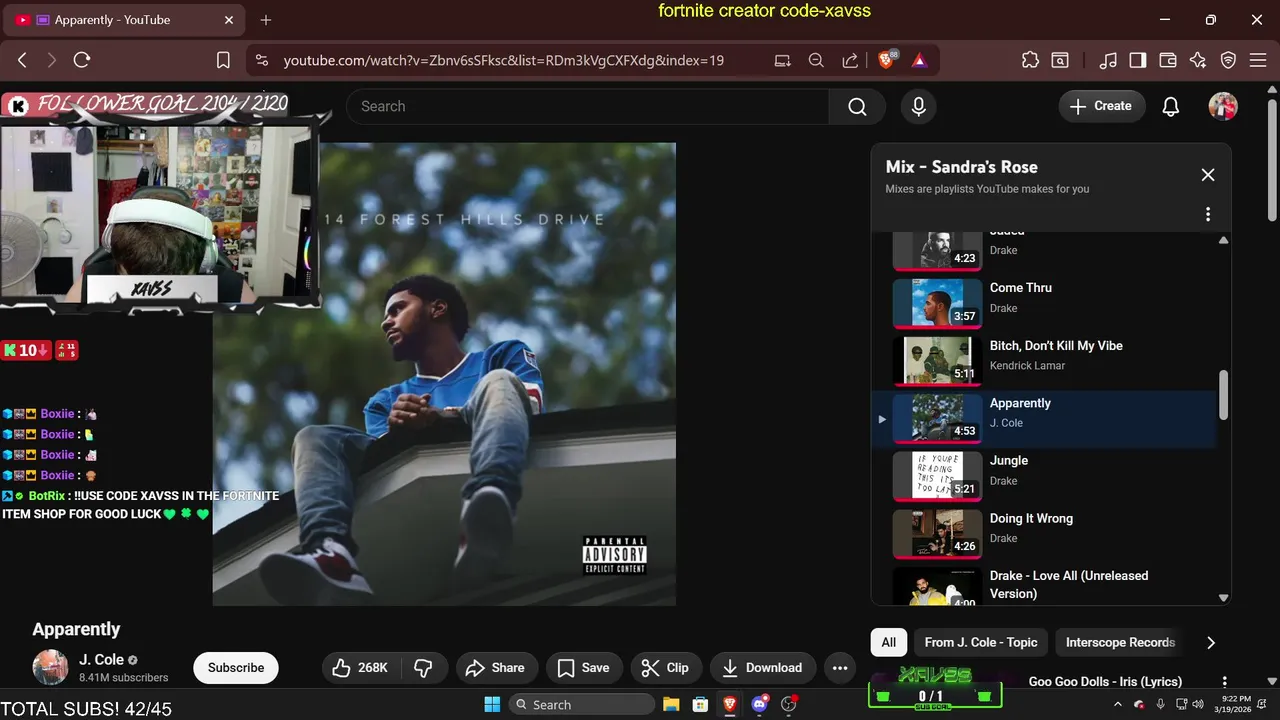This screenshot has width=1280, height=720.
Task: Reload the YouTube page
Action: [82, 60]
